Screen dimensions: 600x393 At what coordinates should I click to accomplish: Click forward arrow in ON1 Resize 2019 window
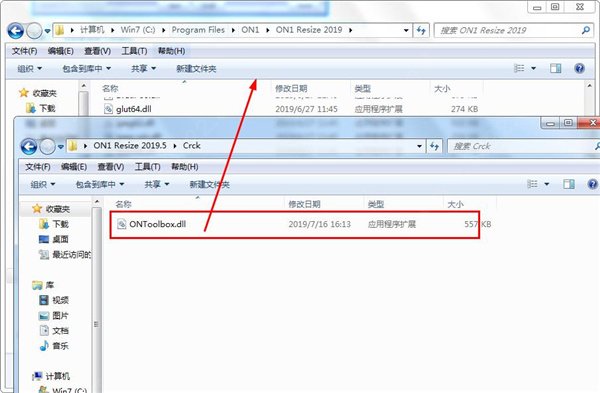34,31
